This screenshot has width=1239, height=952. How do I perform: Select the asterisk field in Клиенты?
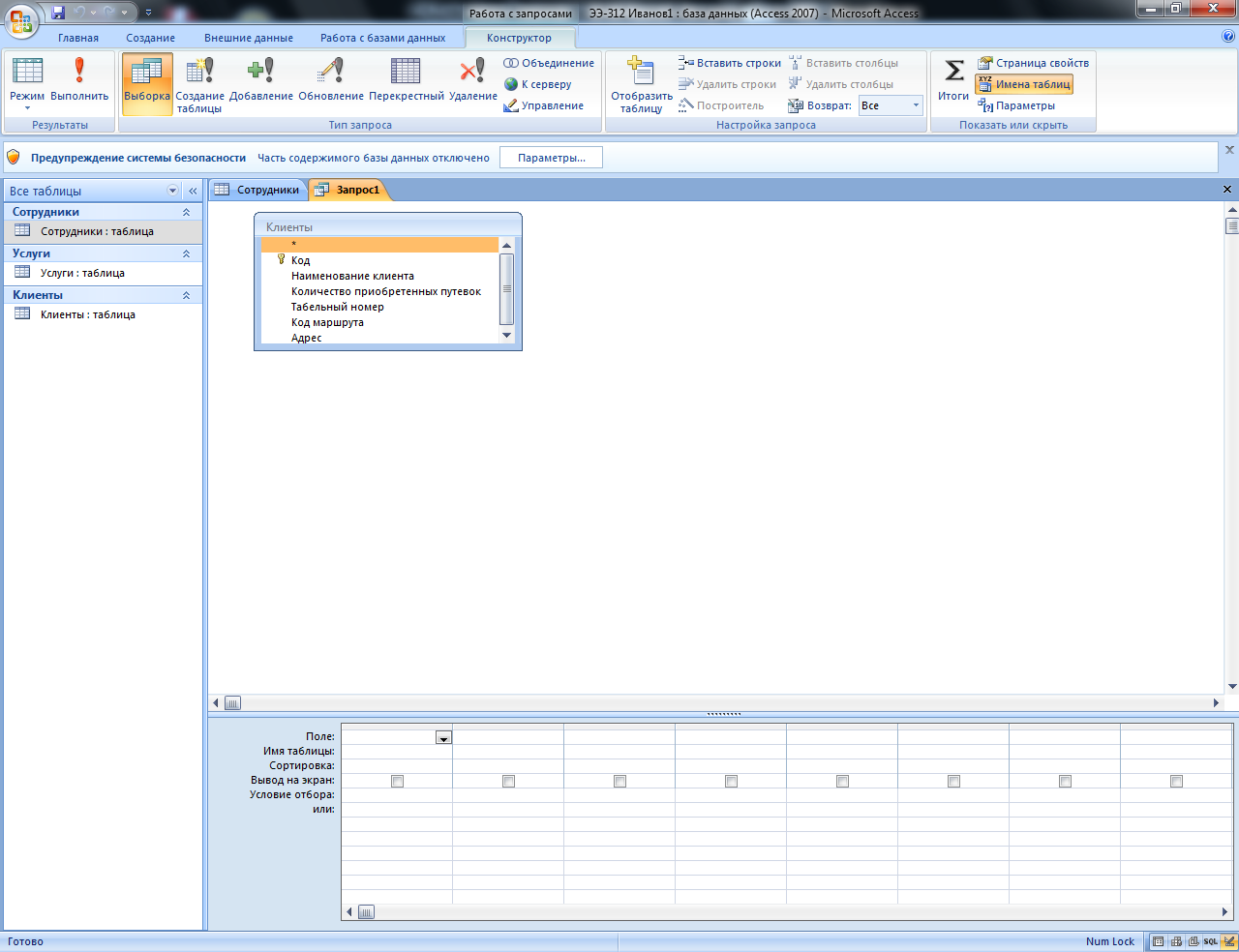click(379, 245)
